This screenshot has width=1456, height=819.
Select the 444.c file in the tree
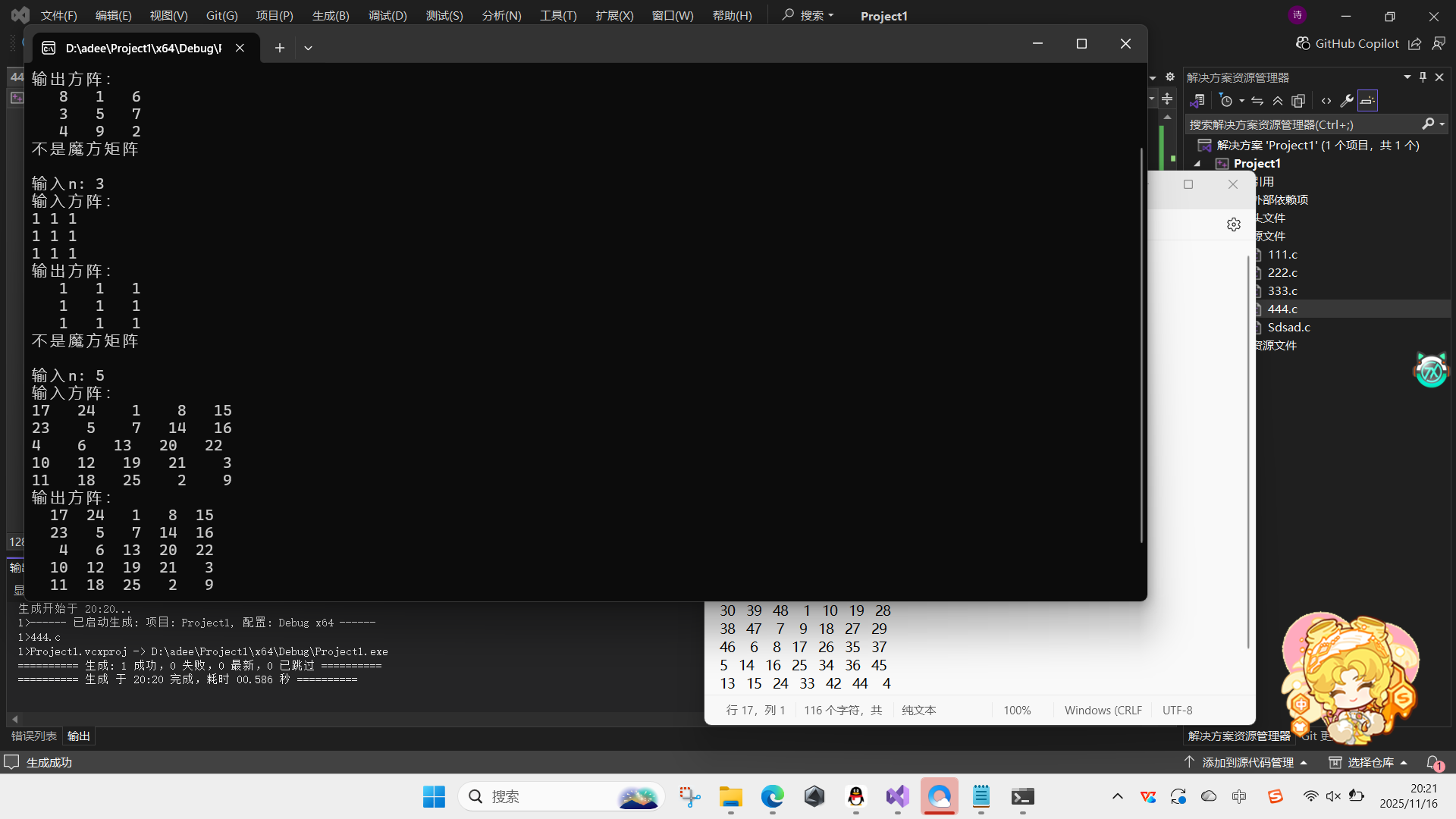click(x=1282, y=309)
